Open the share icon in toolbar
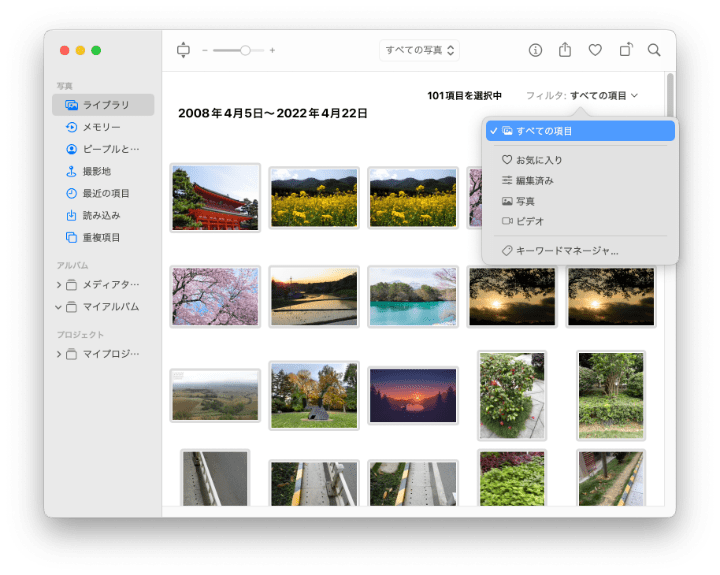The width and height of the screenshot is (720, 575). pos(565,50)
